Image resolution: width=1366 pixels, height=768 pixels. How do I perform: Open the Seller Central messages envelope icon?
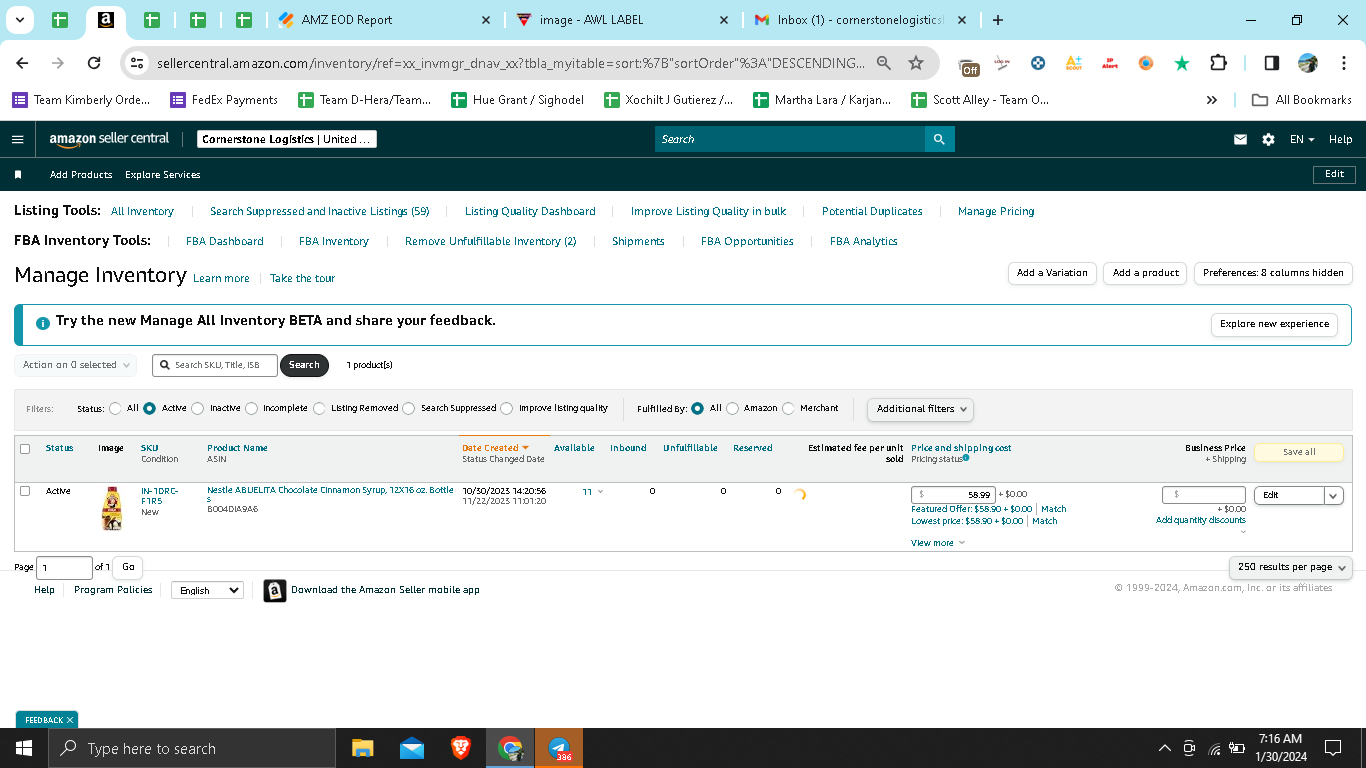pos(1240,139)
